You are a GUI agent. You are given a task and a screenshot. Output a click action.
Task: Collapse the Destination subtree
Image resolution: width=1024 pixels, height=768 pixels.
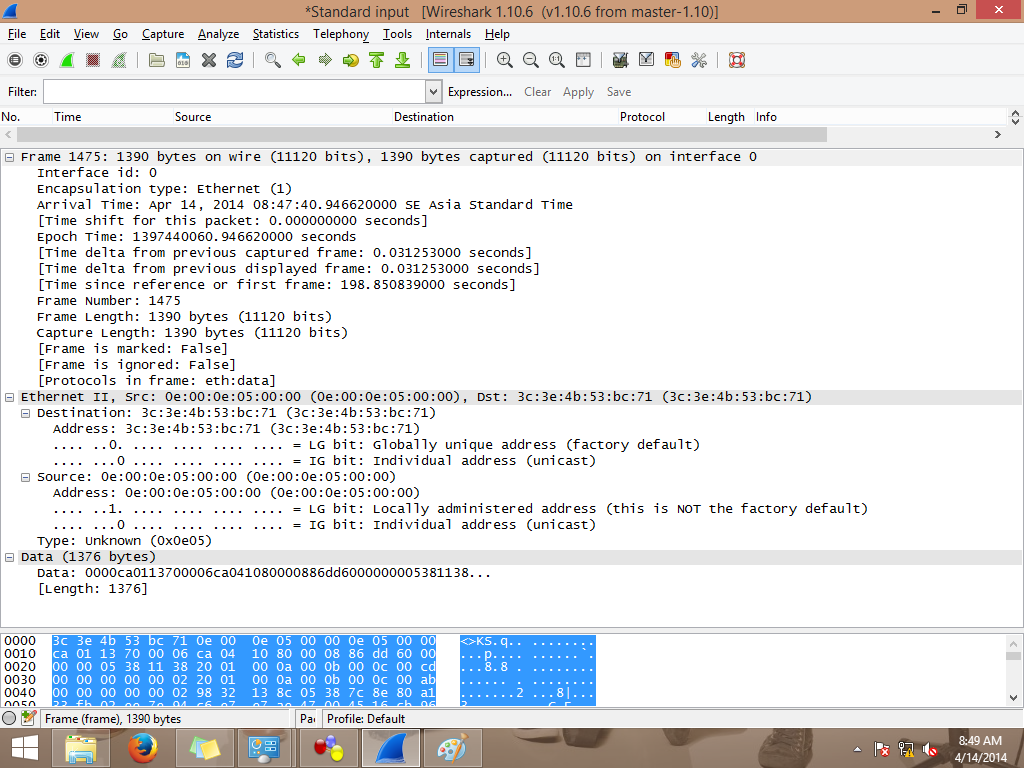click(x=25, y=413)
